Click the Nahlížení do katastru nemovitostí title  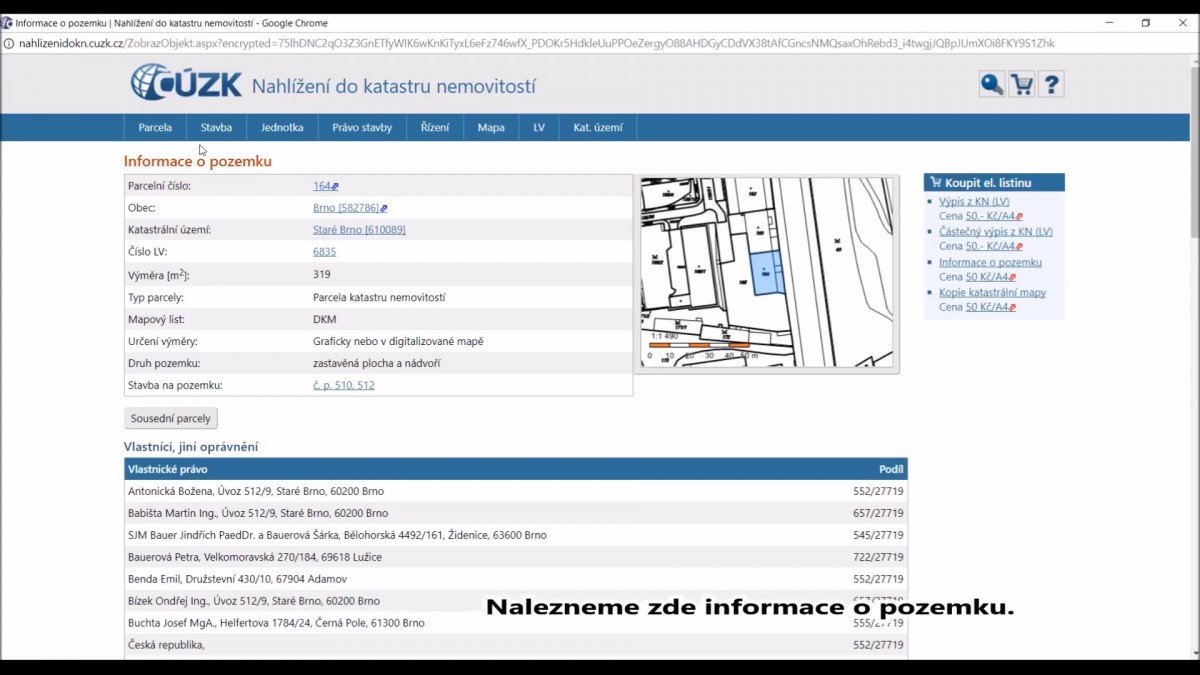coord(393,86)
